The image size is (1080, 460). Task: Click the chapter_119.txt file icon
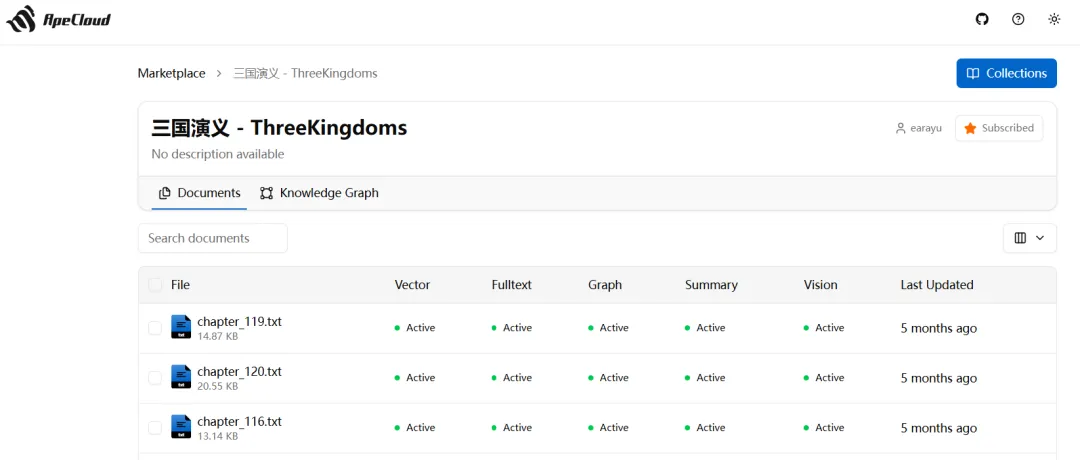click(x=181, y=327)
